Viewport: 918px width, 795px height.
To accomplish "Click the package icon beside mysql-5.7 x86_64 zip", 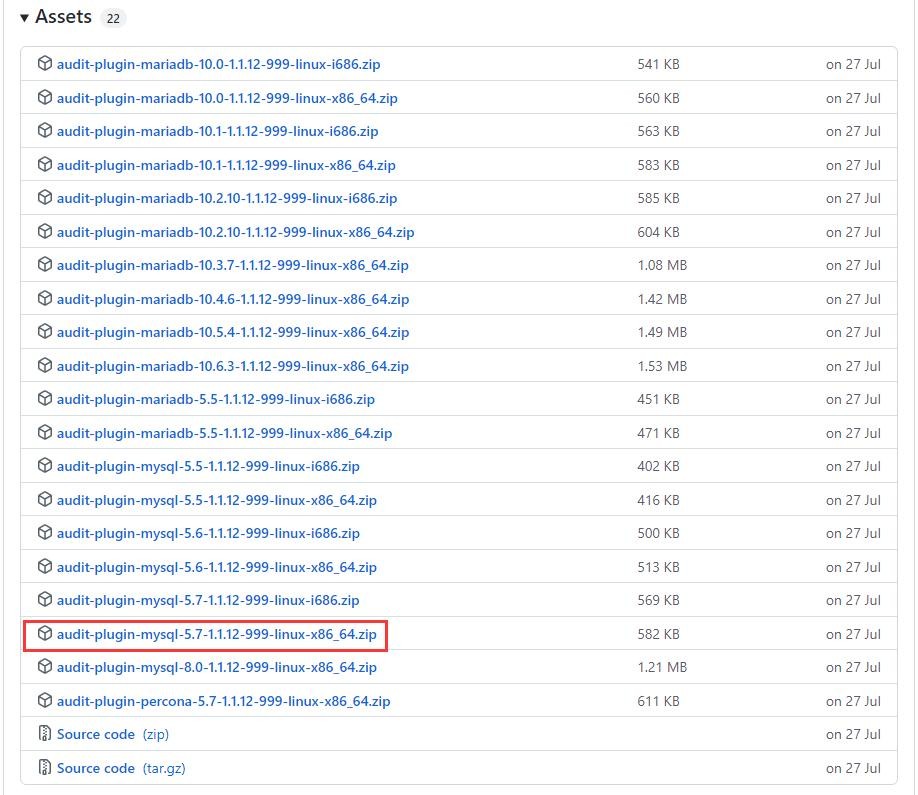I will click(45, 633).
